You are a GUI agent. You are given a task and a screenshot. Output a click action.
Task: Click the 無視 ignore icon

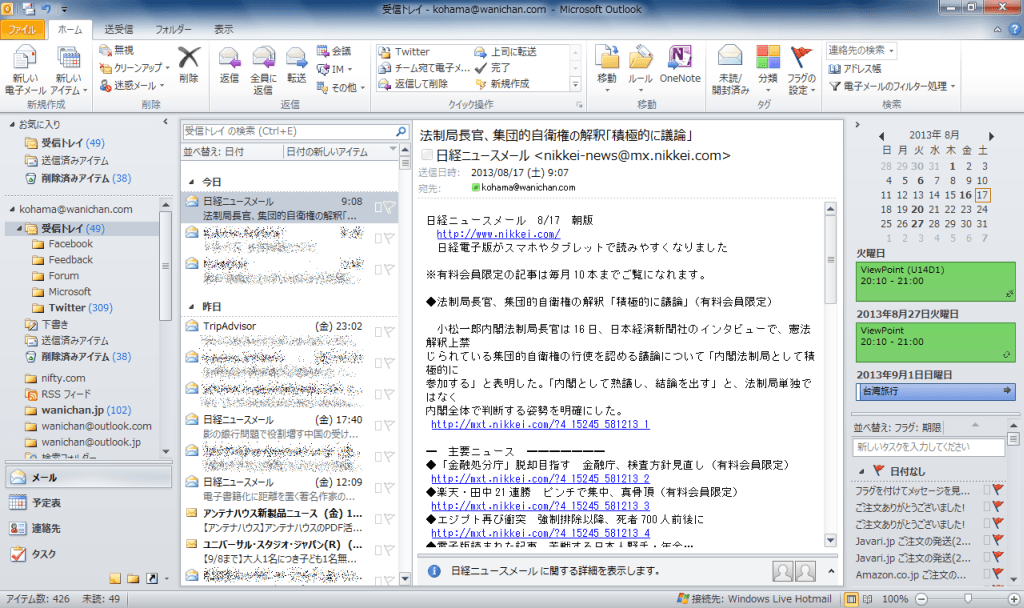click(x=105, y=50)
